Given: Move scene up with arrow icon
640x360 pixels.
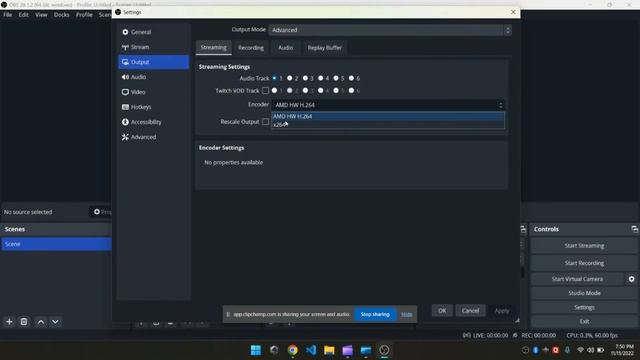Looking at the screenshot, I should 41,322.
